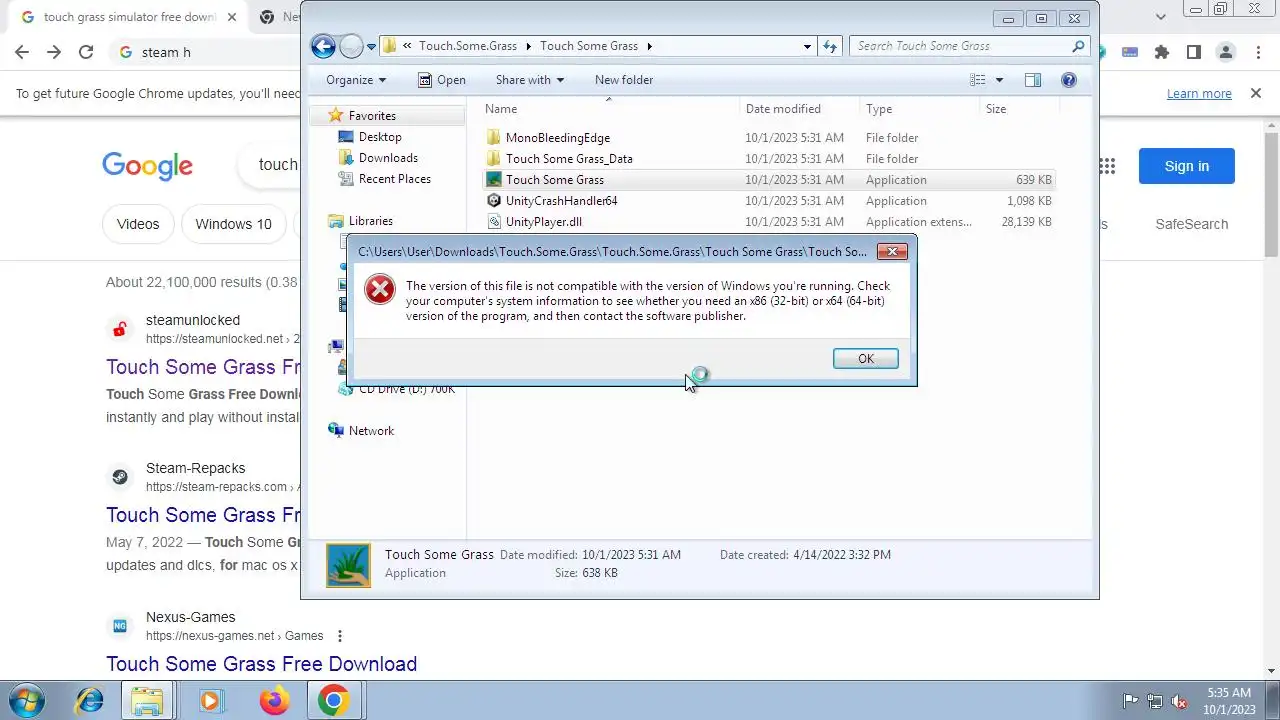The width and height of the screenshot is (1280, 720).
Task: Reload the page in Chrome
Action: (86, 52)
